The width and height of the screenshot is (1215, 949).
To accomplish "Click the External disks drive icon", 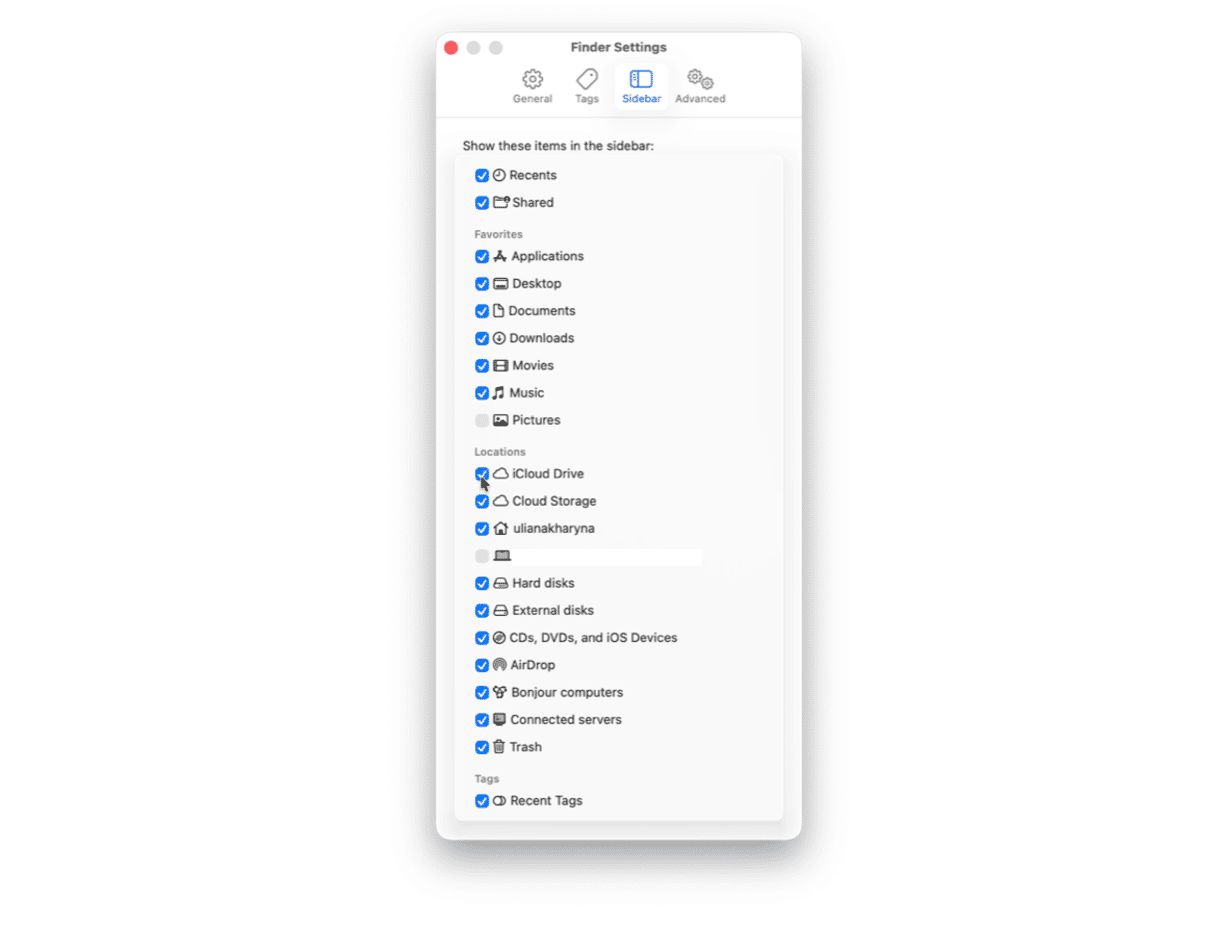I will (x=501, y=610).
